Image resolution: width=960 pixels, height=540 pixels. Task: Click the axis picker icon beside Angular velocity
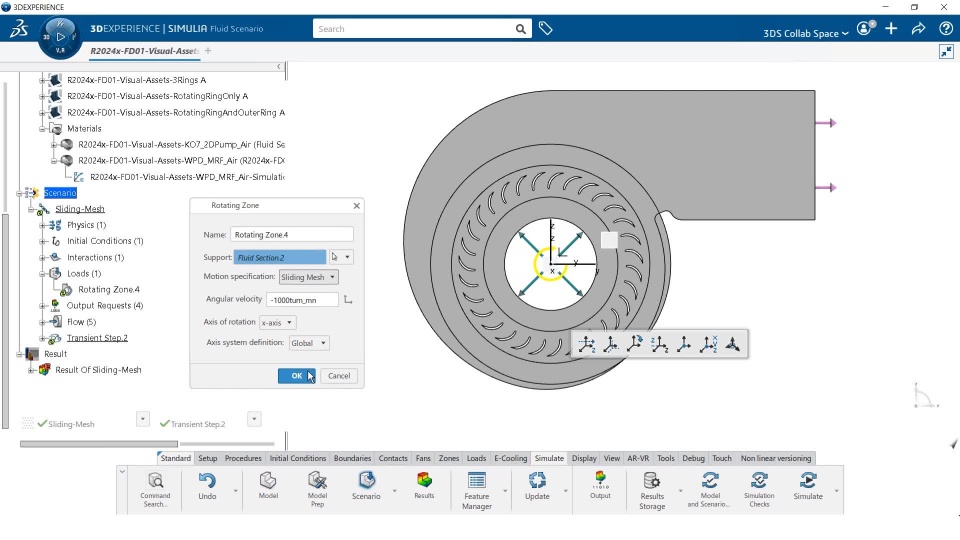click(348, 299)
